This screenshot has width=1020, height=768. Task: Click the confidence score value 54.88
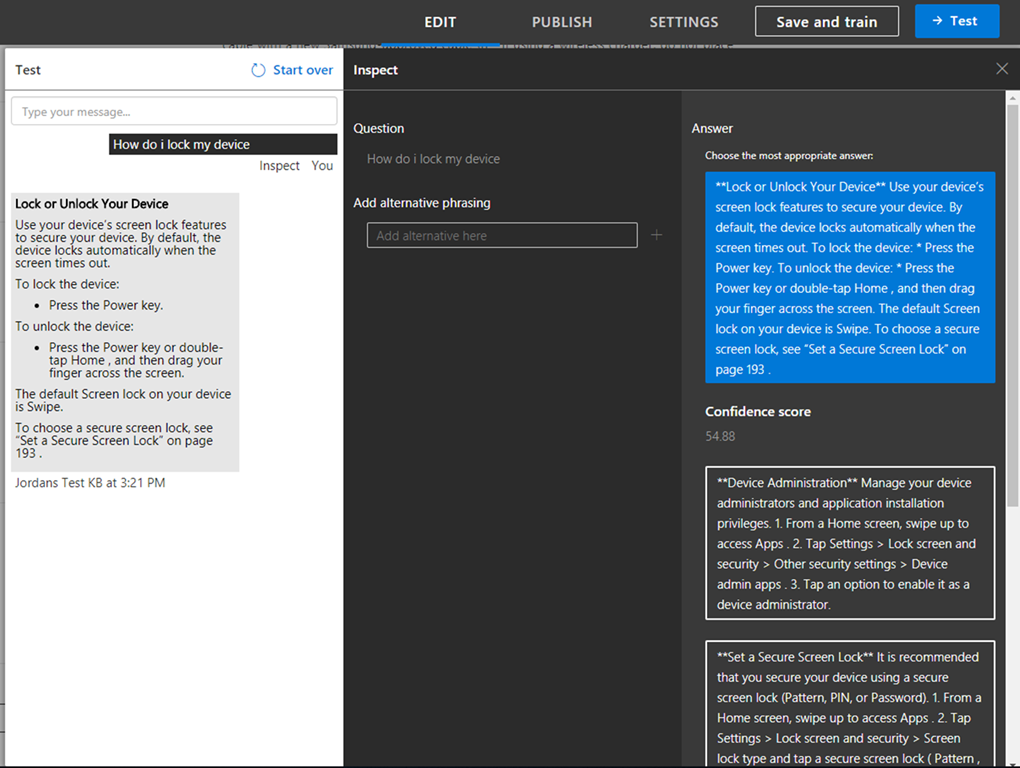(x=720, y=436)
